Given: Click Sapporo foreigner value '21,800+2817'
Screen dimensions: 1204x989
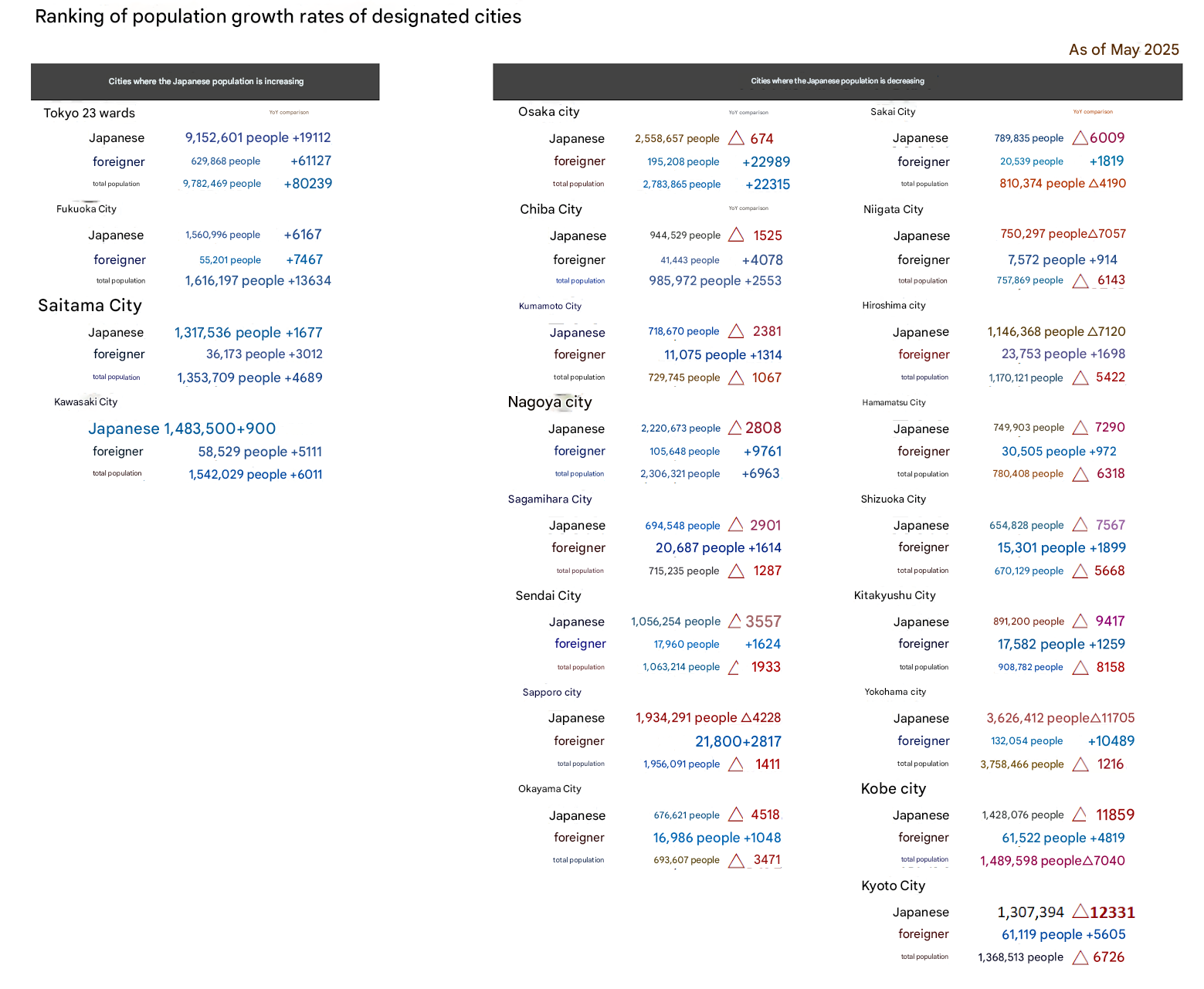Looking at the screenshot, I should [x=738, y=742].
